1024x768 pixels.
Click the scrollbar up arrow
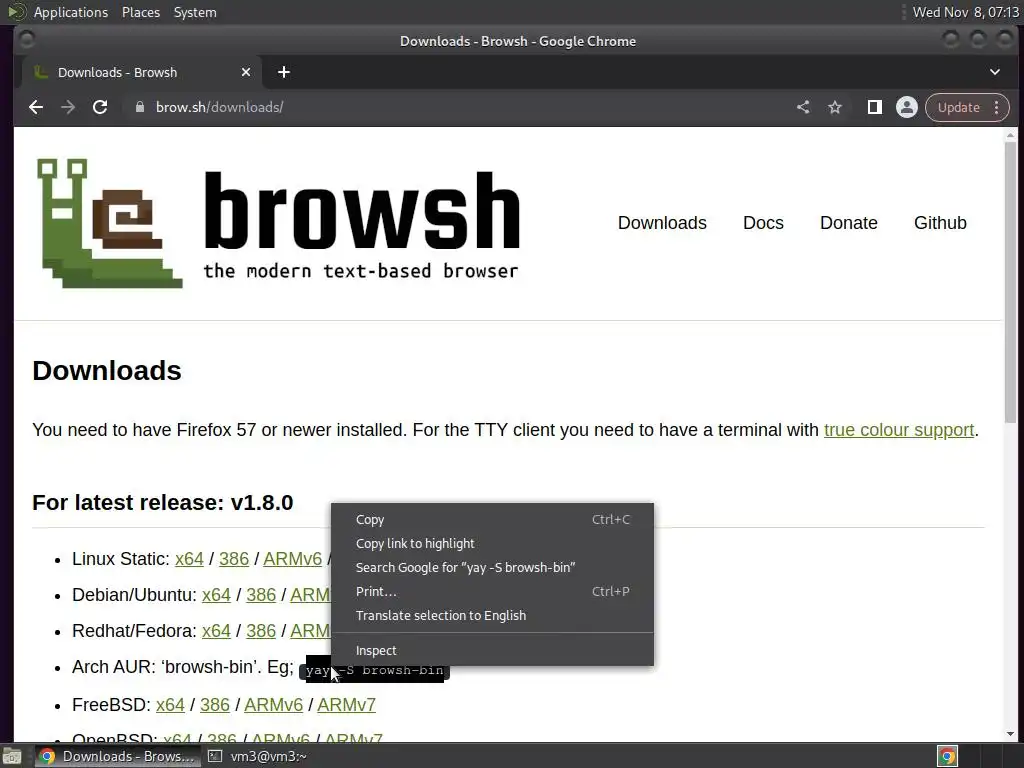click(1010, 135)
